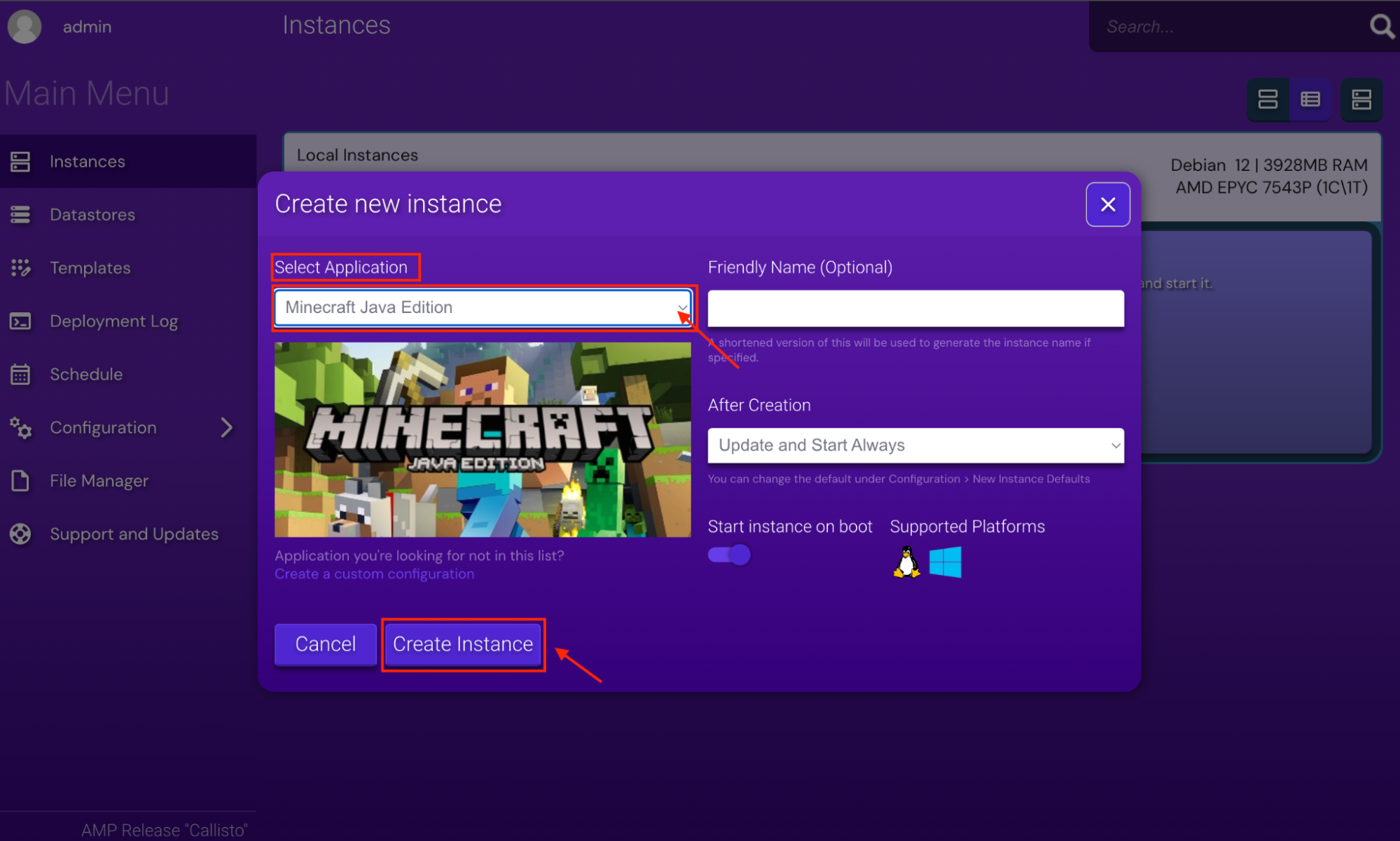Click the Support and Updates globe icon
The image size is (1400, 841).
21,534
